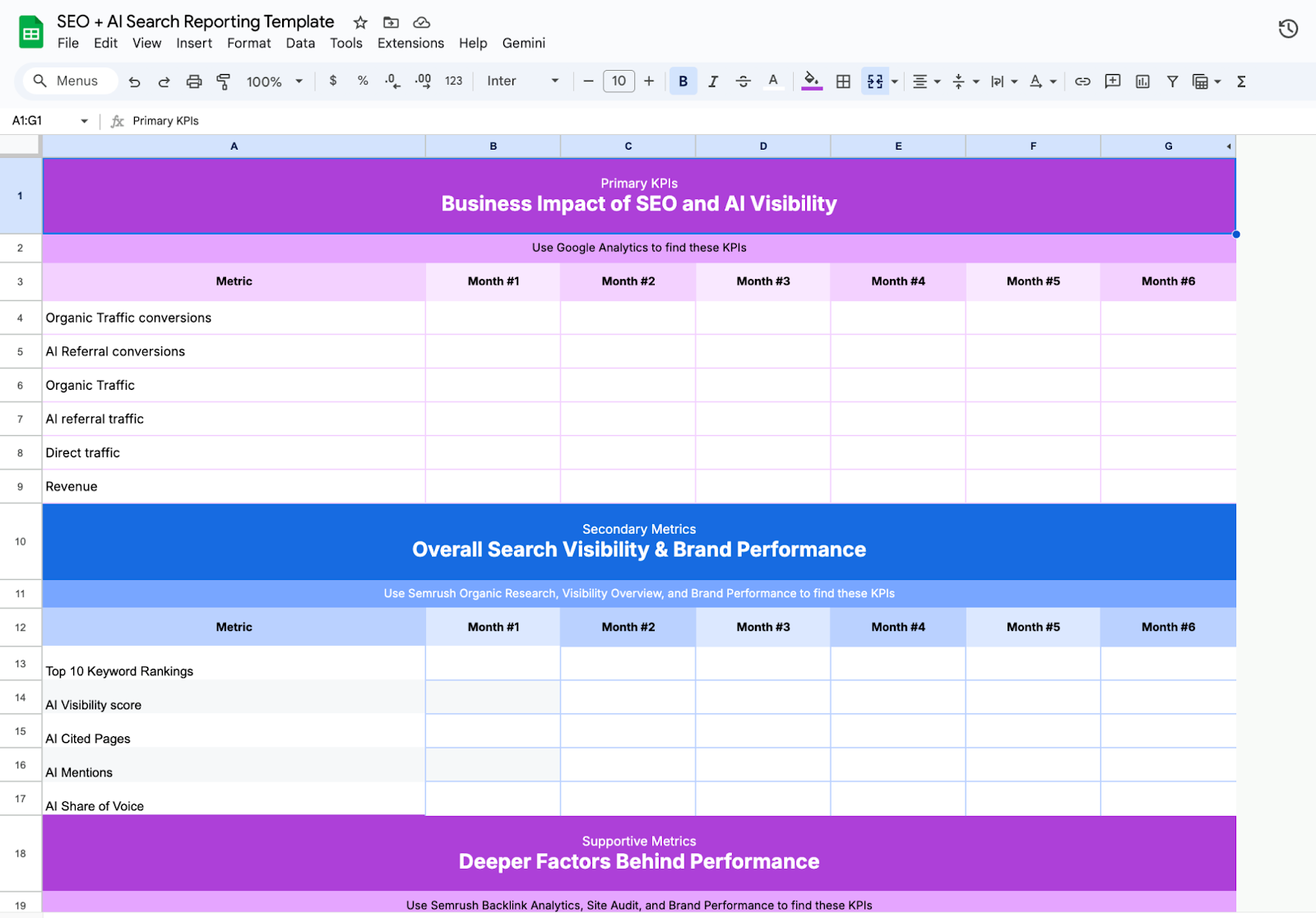Create a filter
The width and height of the screenshot is (1316, 918).
coord(1171,81)
